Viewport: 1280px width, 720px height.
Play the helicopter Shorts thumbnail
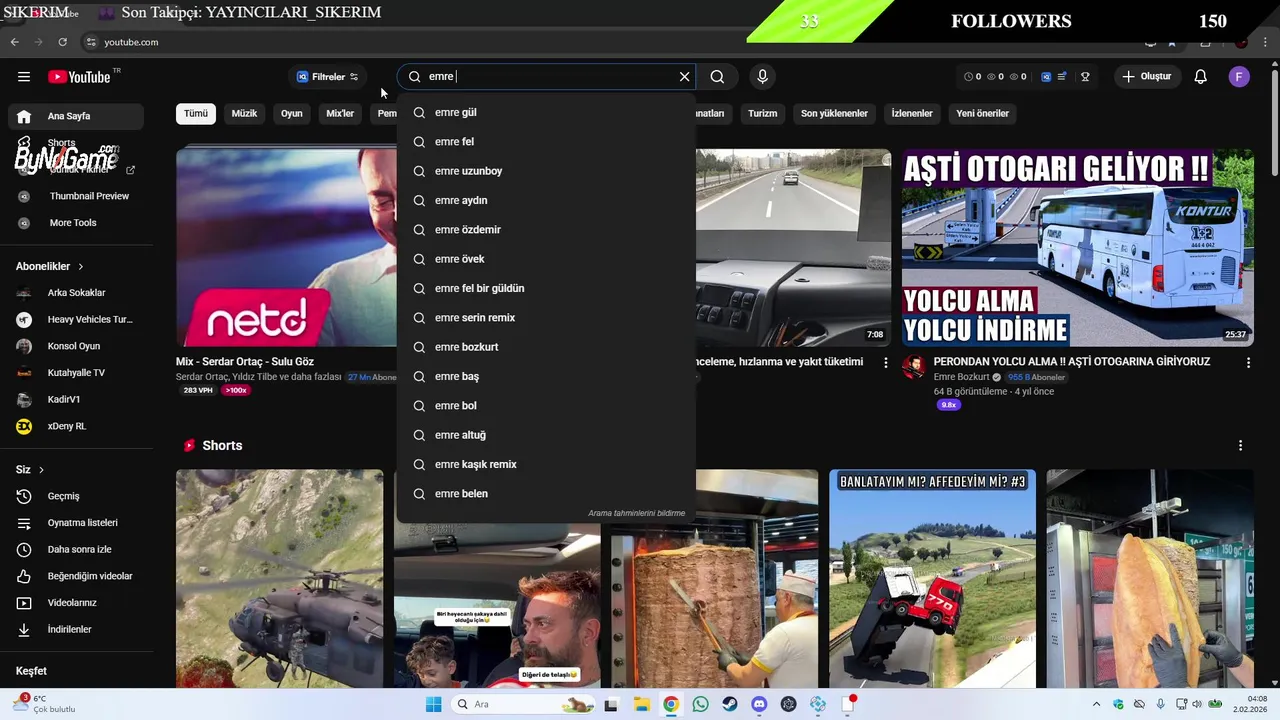[279, 579]
